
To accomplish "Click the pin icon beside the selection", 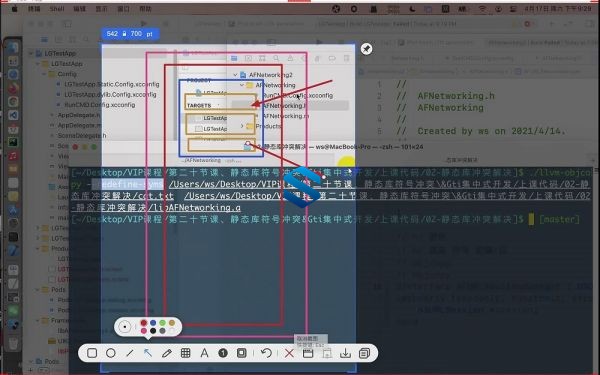I will [366, 49].
